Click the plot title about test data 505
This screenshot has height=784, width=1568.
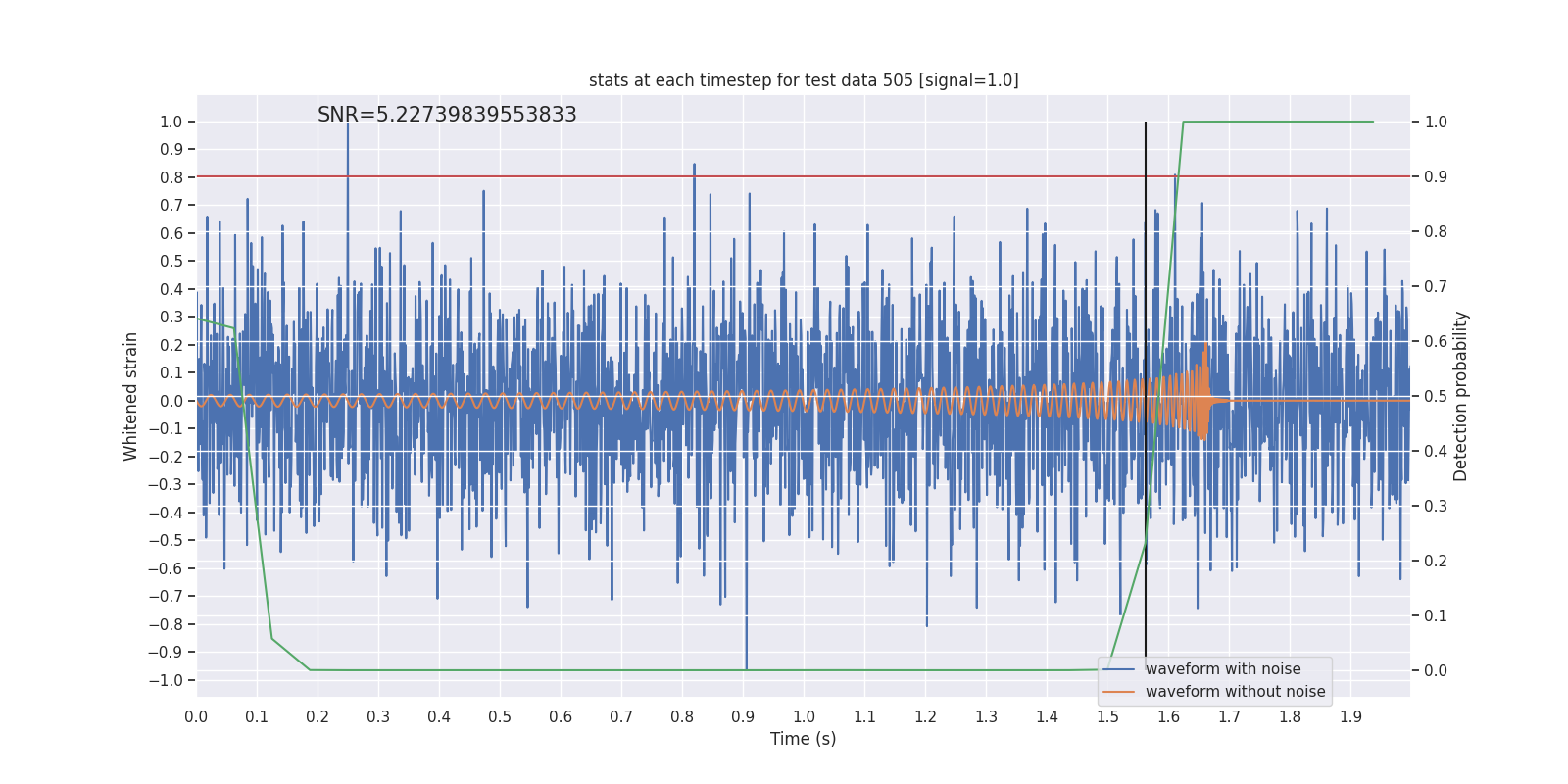tap(804, 80)
